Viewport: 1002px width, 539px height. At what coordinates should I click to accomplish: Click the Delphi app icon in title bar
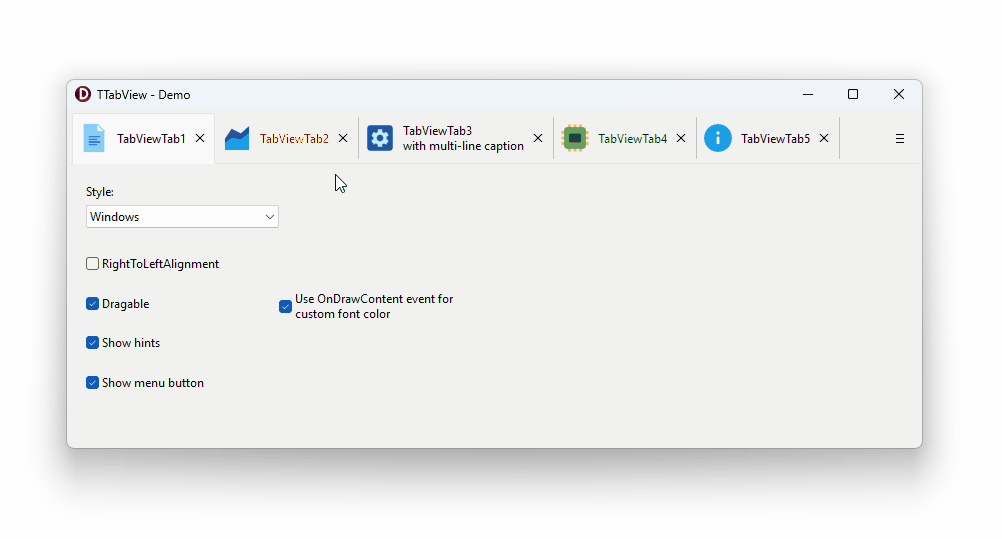(83, 94)
